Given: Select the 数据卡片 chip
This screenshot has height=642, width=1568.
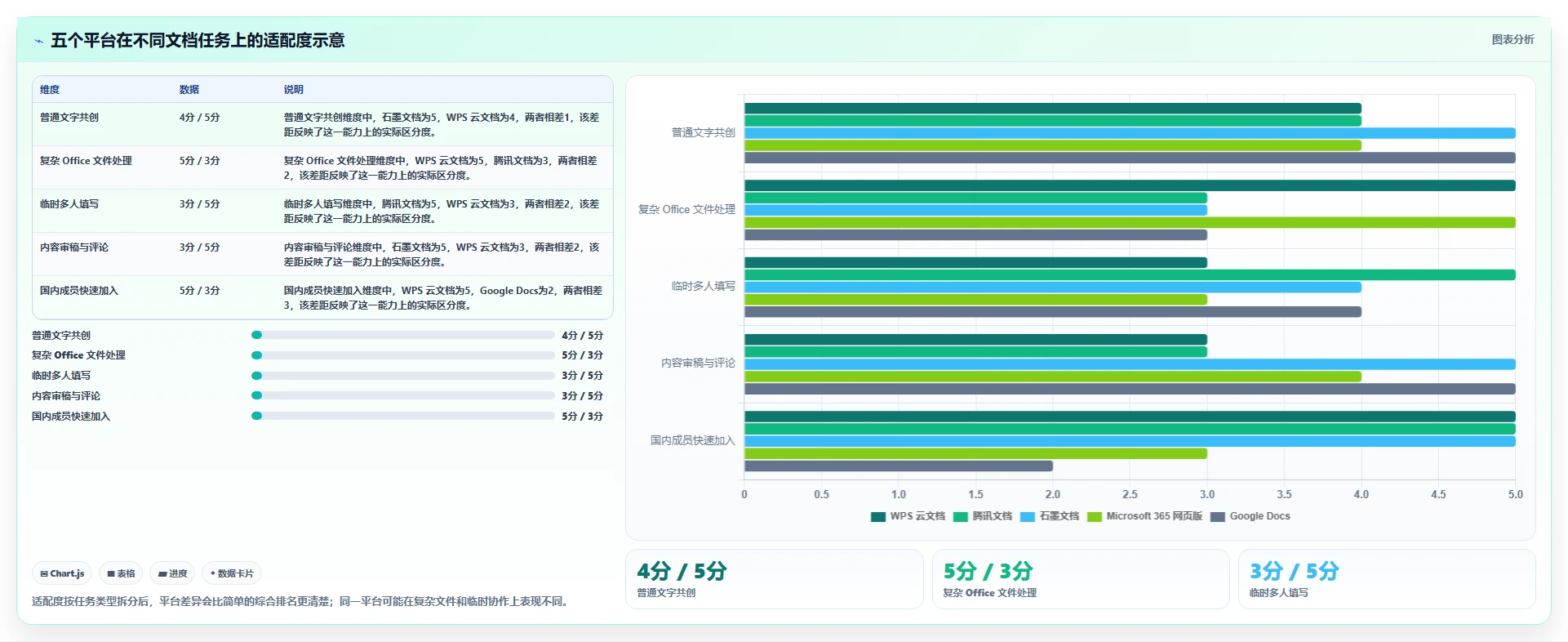Looking at the screenshot, I should click(x=232, y=573).
